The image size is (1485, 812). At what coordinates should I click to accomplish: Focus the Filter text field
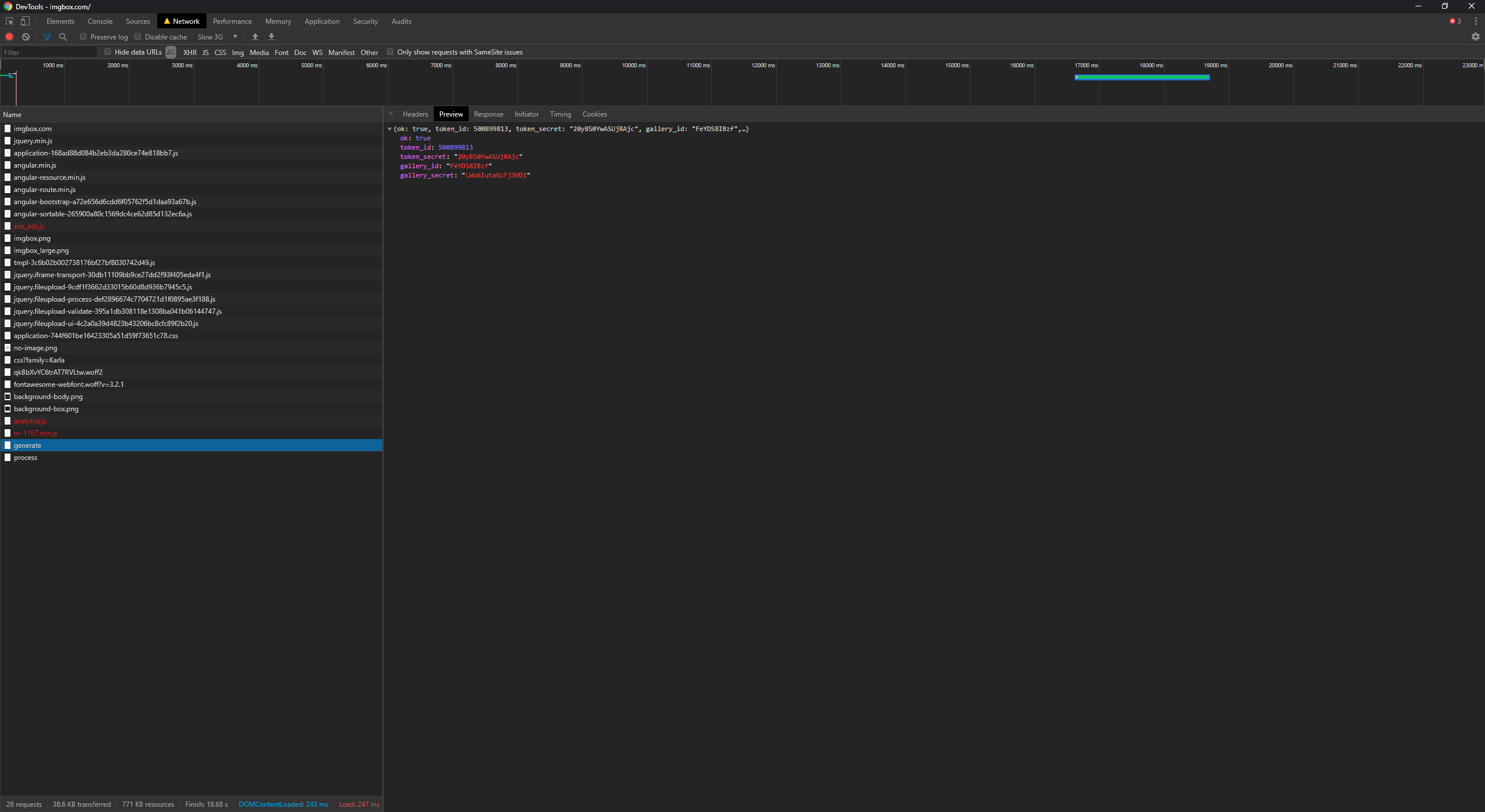click(49, 52)
